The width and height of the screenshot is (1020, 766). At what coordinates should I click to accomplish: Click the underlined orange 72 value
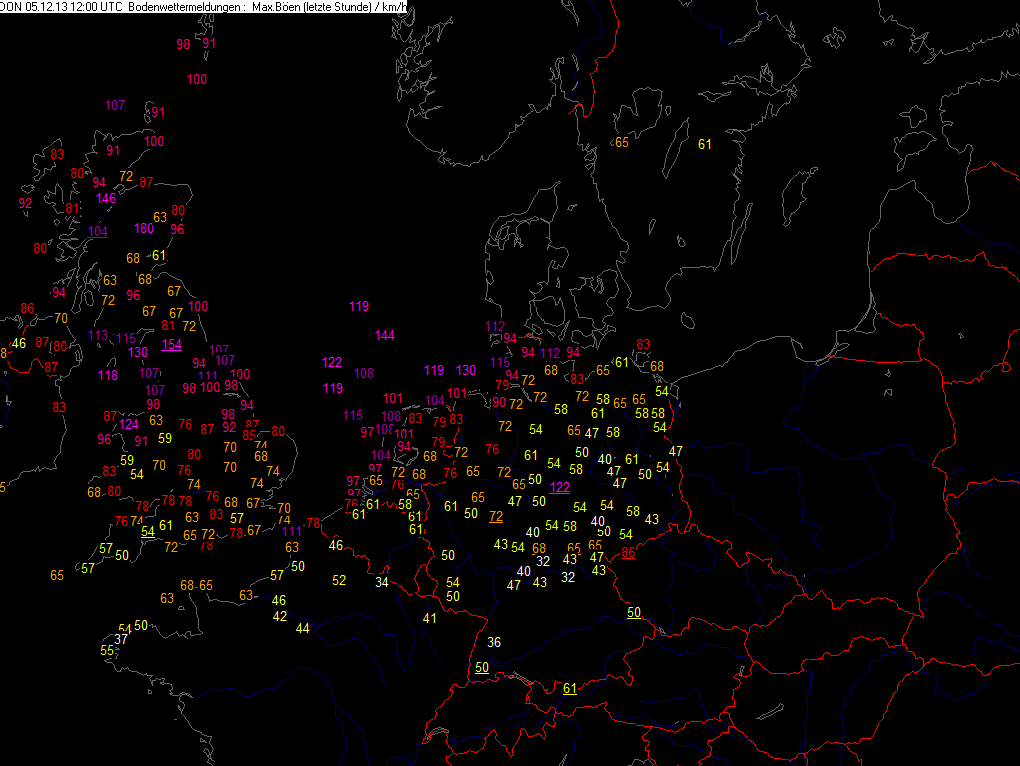tap(496, 517)
